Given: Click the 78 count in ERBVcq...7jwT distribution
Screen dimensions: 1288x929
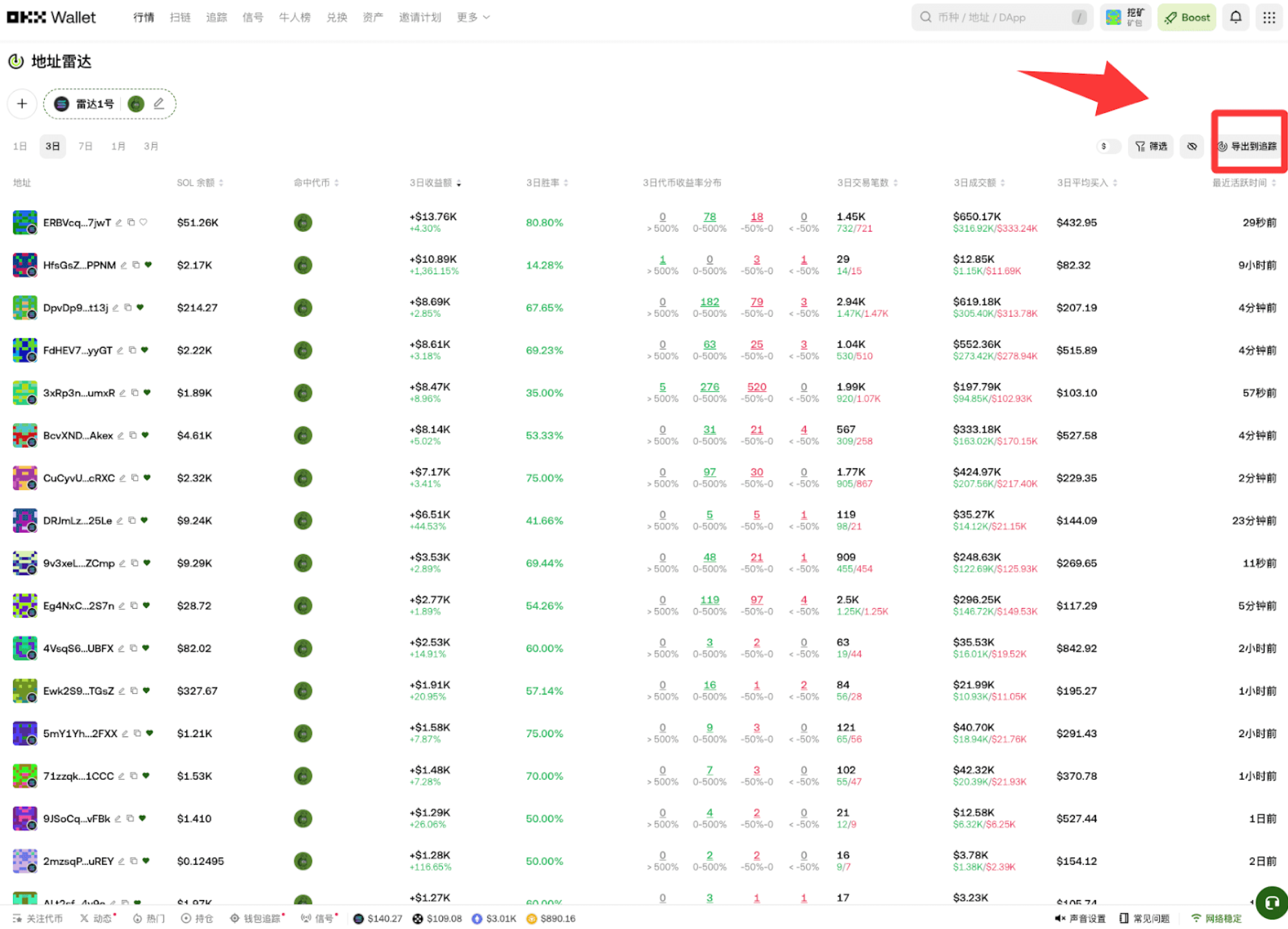Looking at the screenshot, I should (709, 217).
